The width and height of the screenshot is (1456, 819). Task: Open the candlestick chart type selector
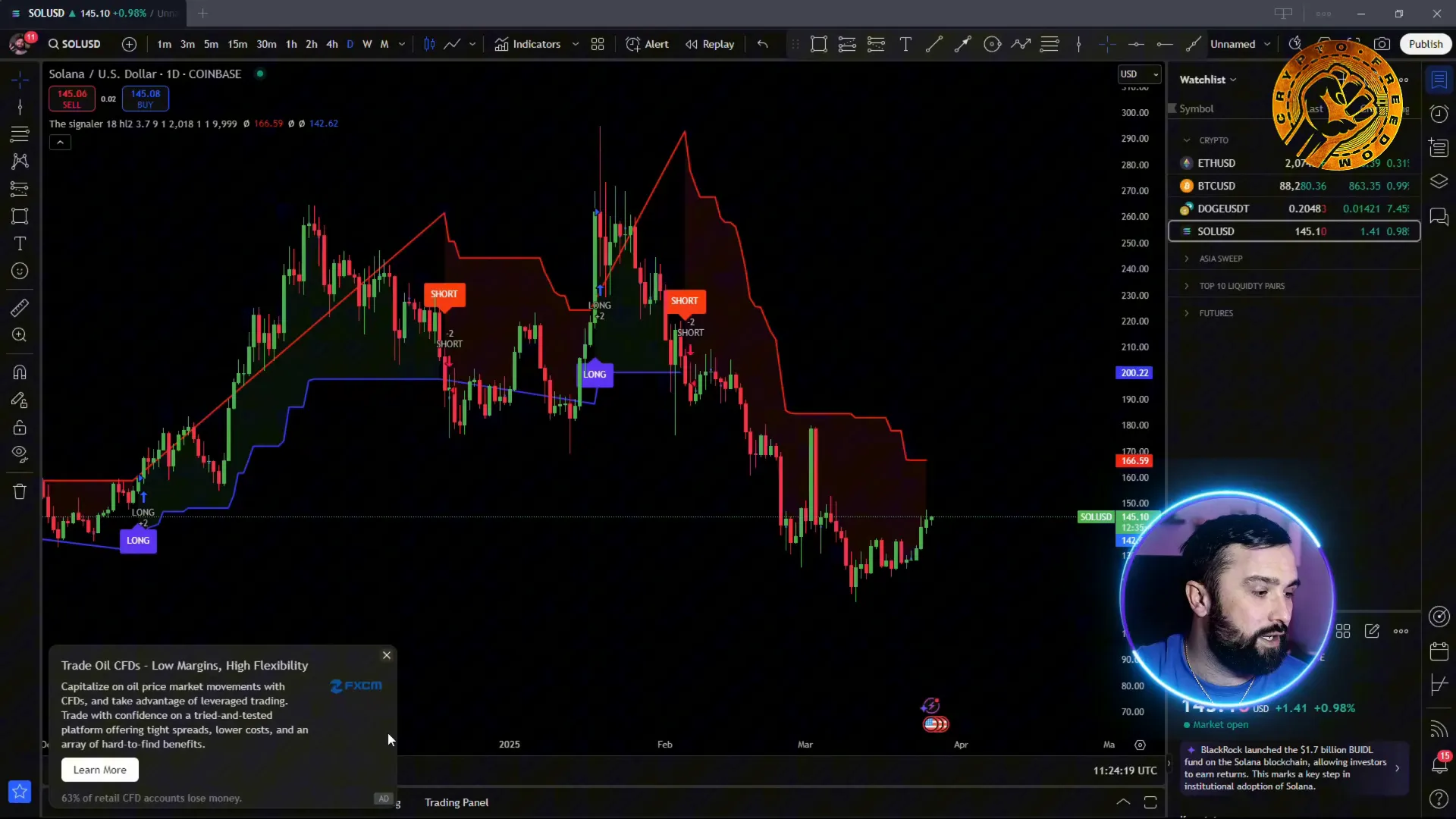(429, 44)
